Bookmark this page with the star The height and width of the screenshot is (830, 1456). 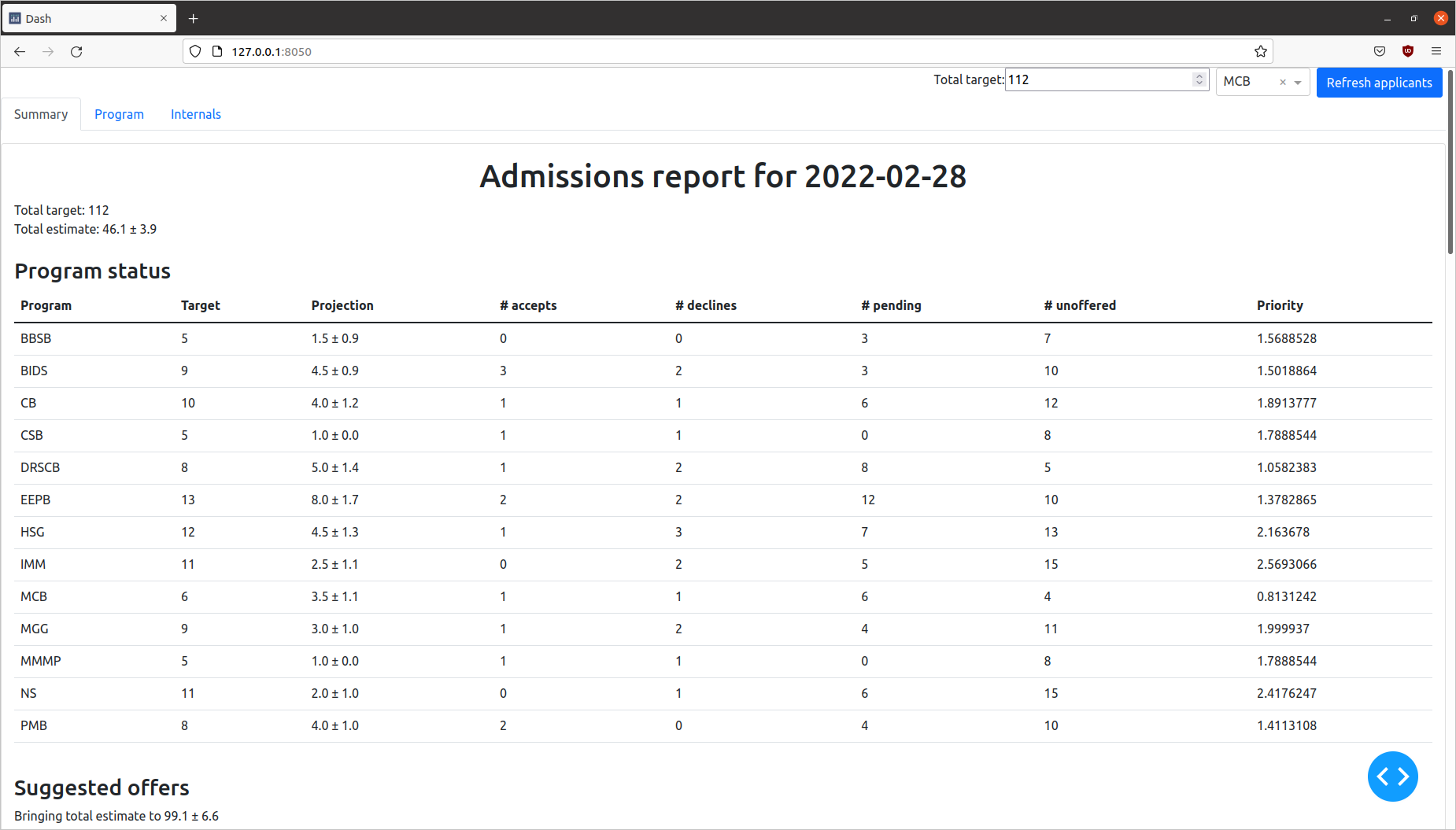pos(1260,51)
